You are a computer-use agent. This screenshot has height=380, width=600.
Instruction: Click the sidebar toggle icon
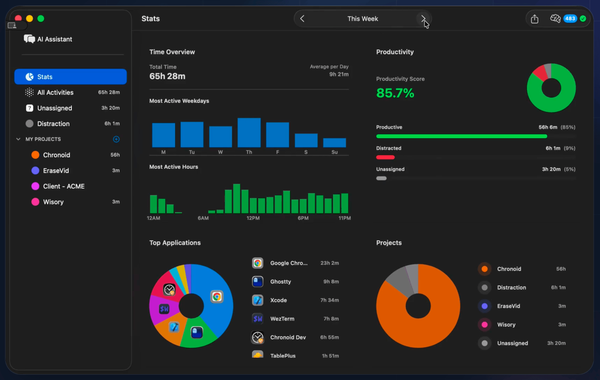click(x=12, y=26)
